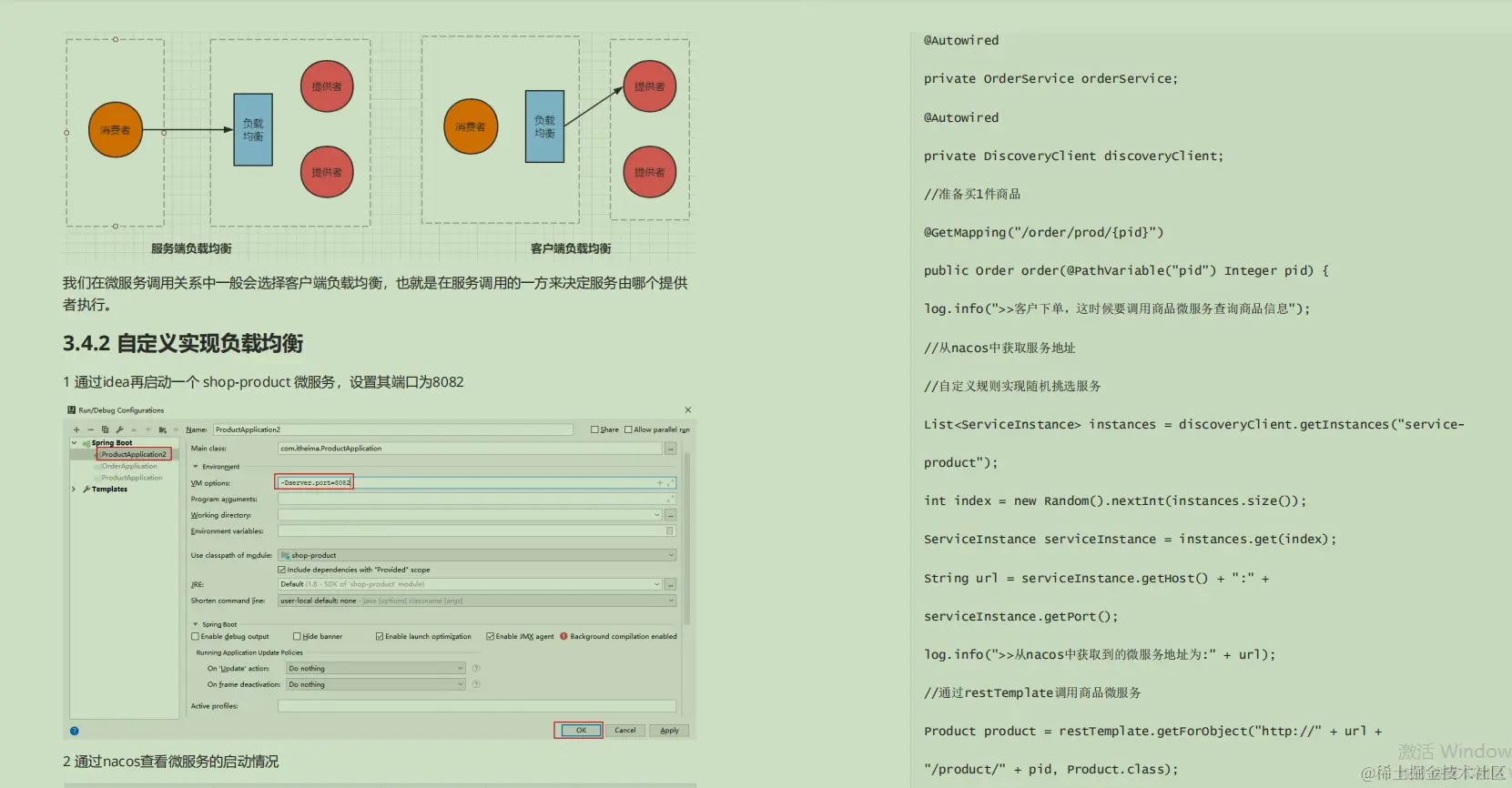The image size is (1512, 788).
Task: Click the Main class browse ellipsis button
Action: 671,449
